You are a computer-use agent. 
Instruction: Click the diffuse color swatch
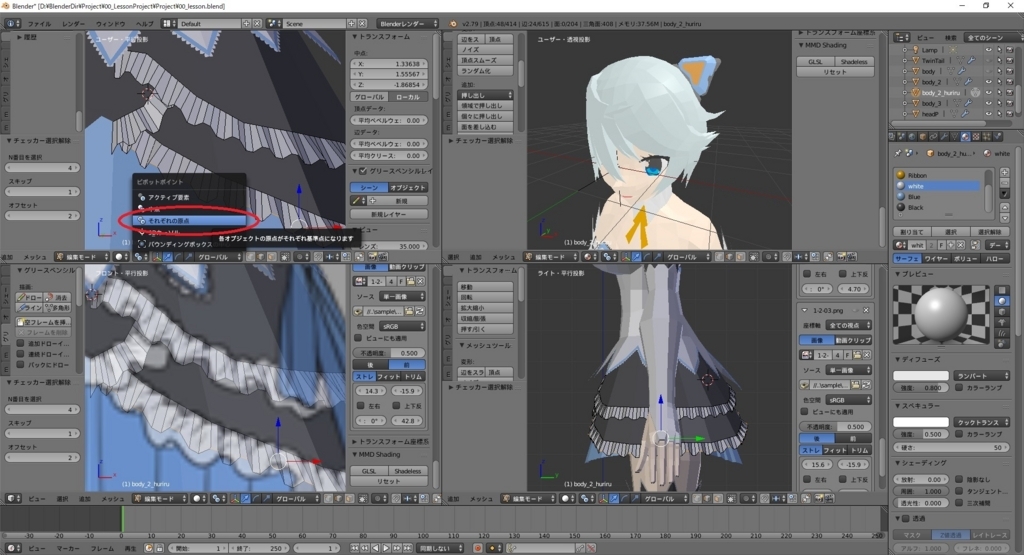tap(921, 376)
